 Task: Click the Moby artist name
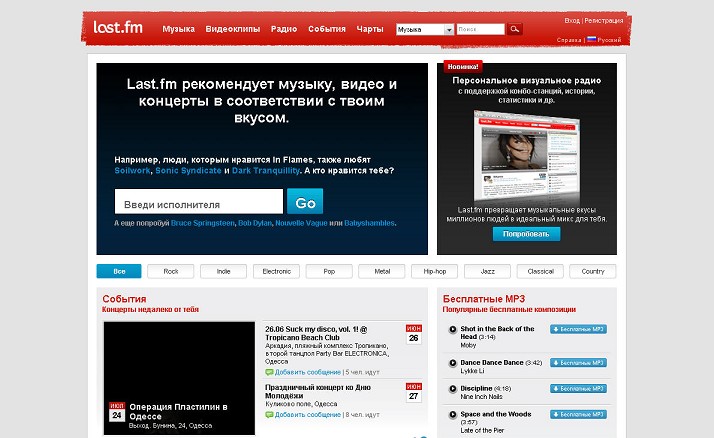pyautogui.click(x=468, y=346)
